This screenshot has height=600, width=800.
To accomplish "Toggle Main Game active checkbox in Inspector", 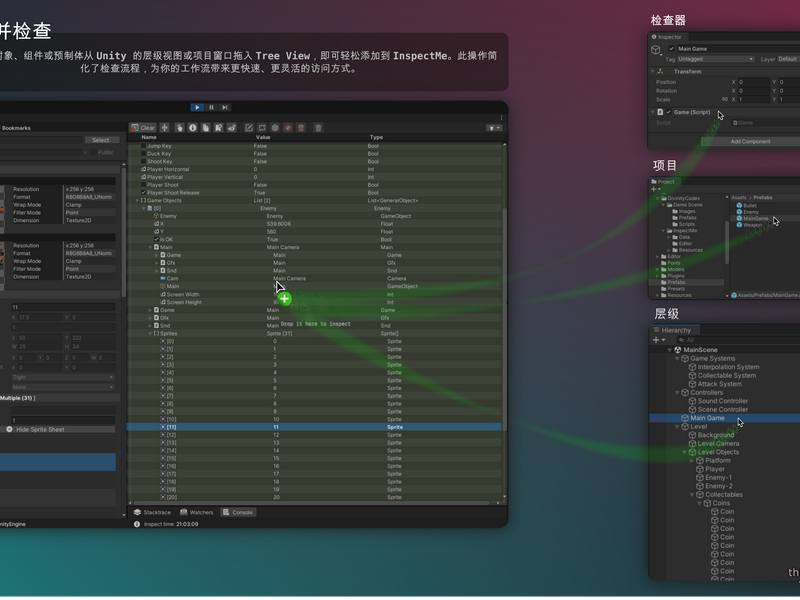I will pyautogui.click(x=671, y=49).
